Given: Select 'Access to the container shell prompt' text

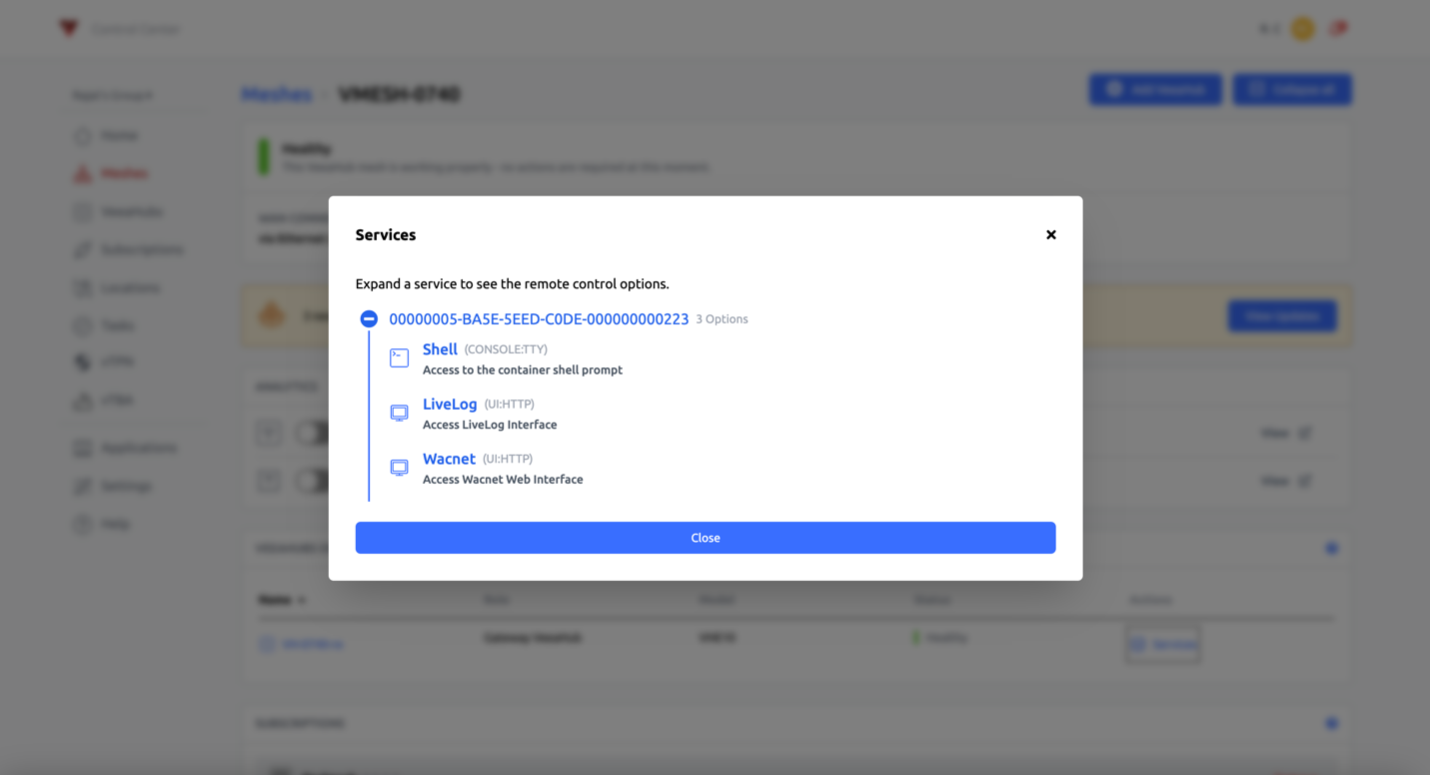Looking at the screenshot, I should [x=523, y=370].
